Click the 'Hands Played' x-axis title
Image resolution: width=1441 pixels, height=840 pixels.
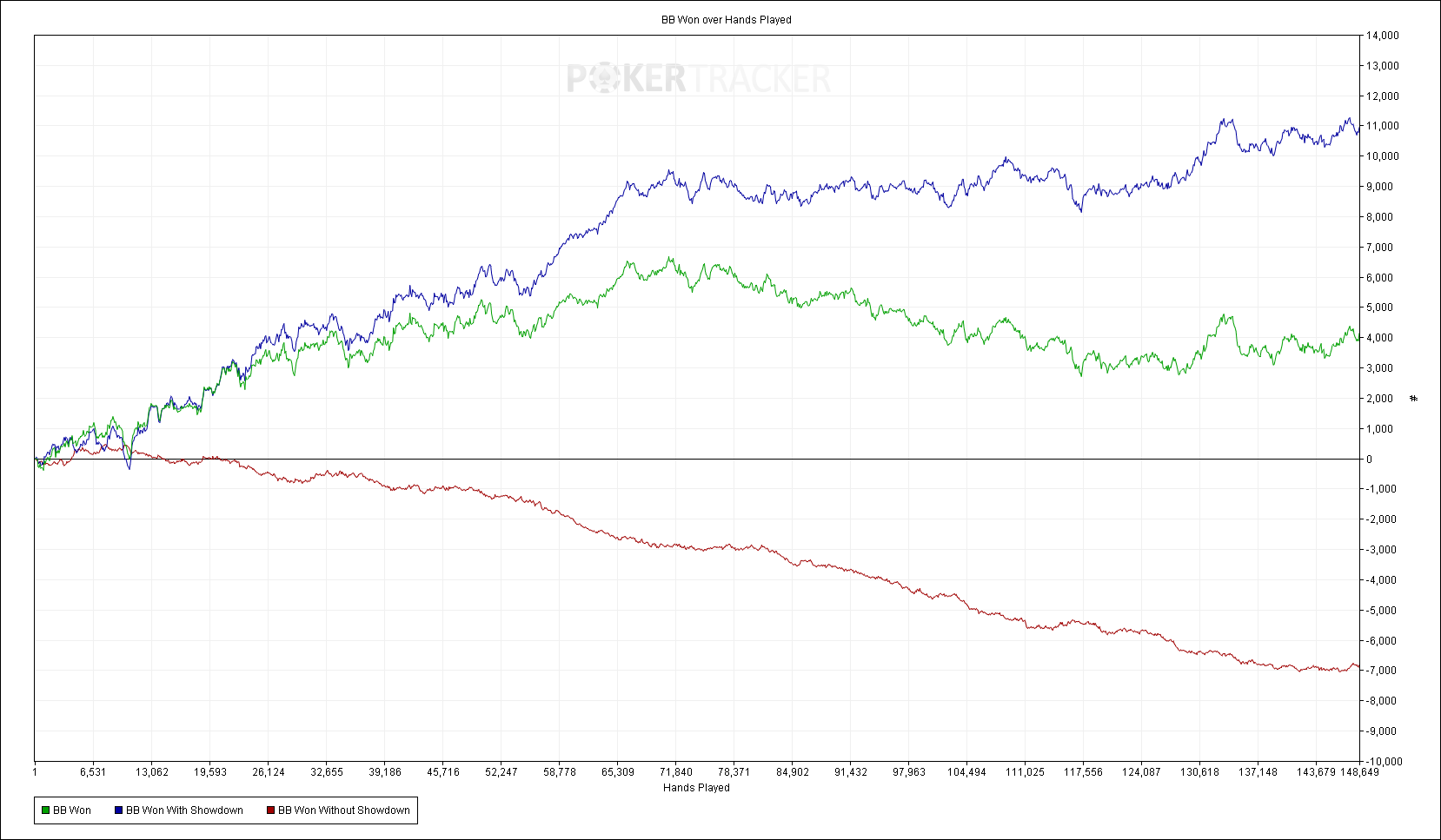(696, 788)
